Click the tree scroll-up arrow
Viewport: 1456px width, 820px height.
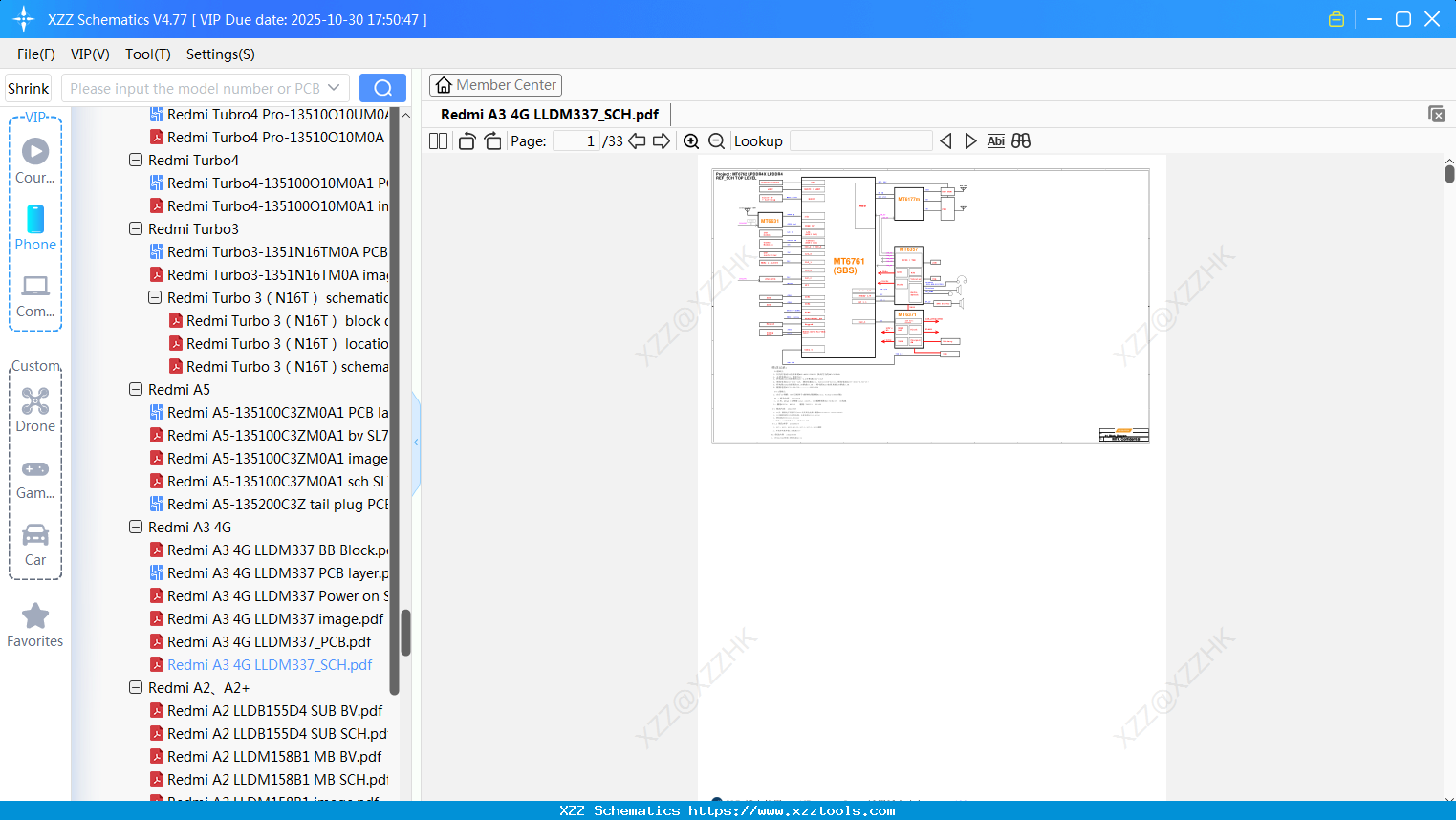point(405,115)
